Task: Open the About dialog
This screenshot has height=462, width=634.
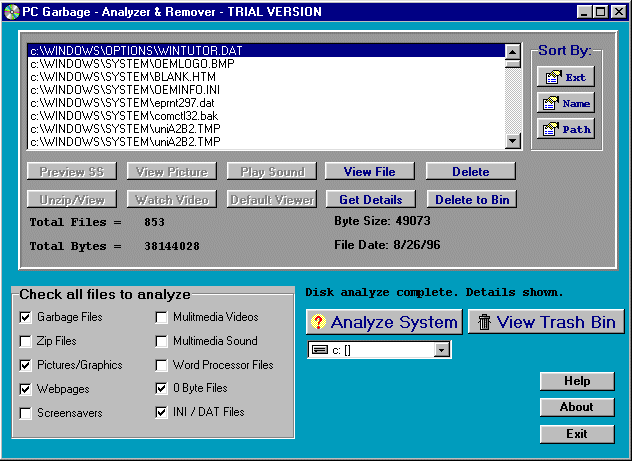Action: (x=577, y=407)
